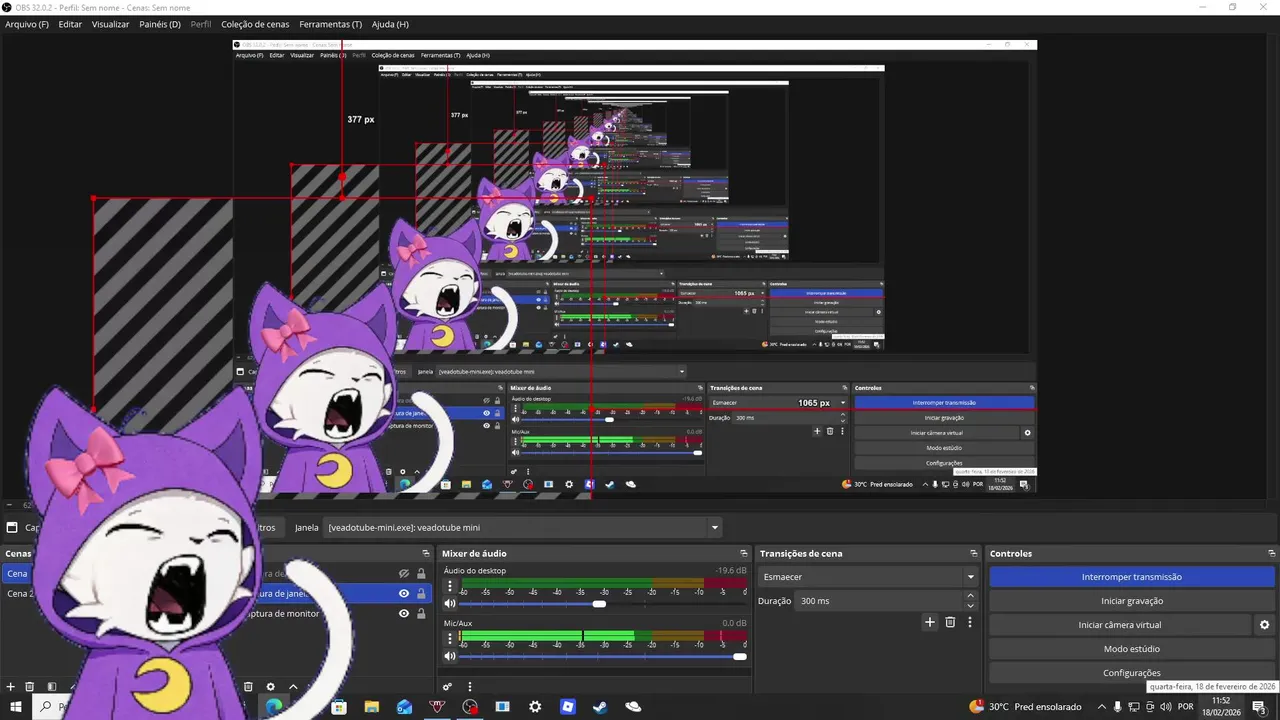Open Áudio do desktop options three-dots
This screenshot has width=1280, height=720.
pos(450,588)
